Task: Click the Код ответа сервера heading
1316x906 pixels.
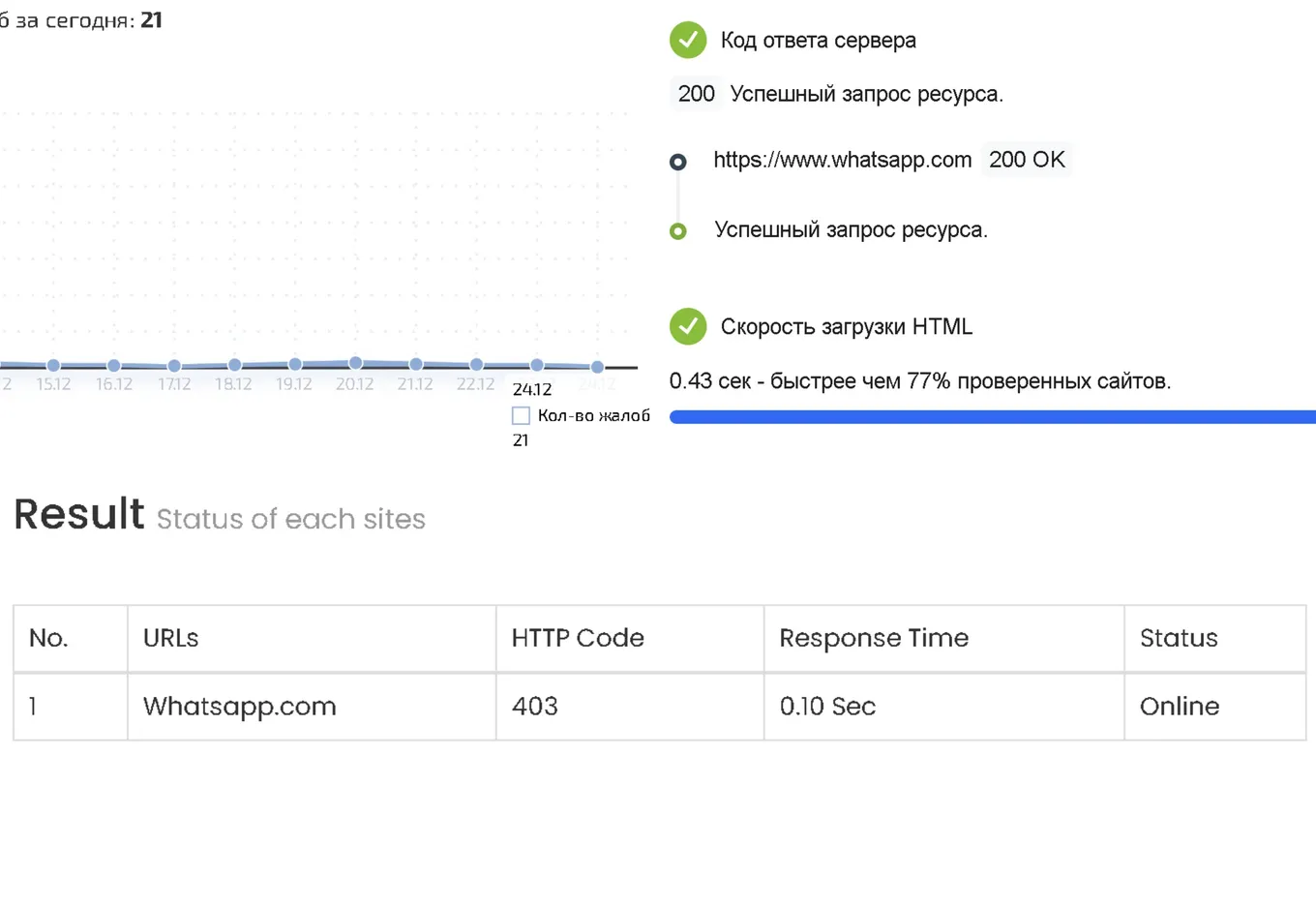Action: 819,41
